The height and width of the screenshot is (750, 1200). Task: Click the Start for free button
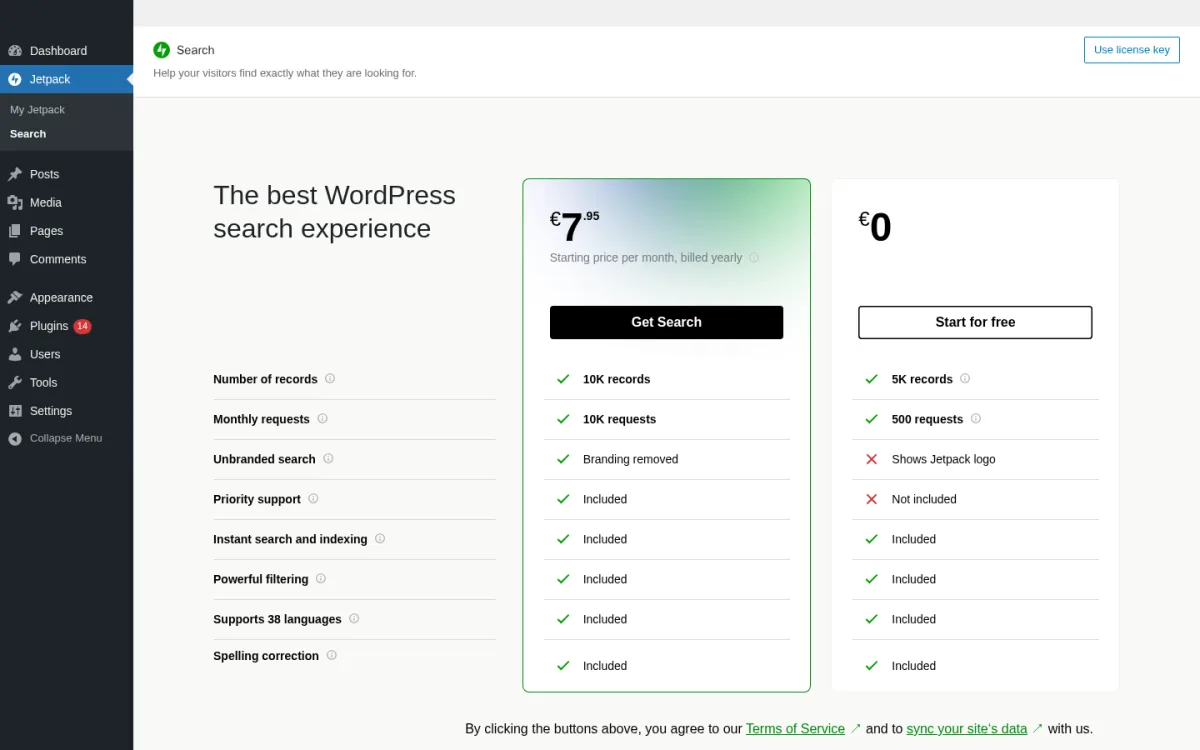975,322
